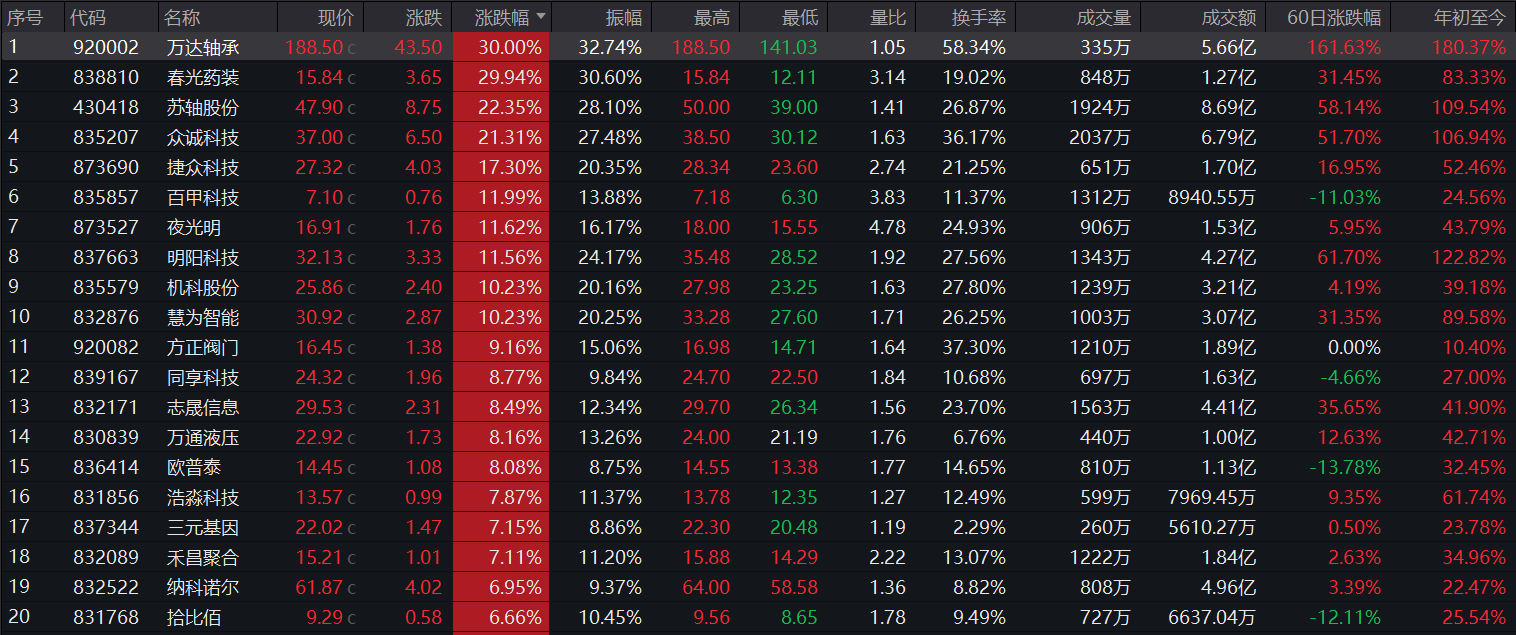Click stock code 835857
The height and width of the screenshot is (635, 1516).
[x=106, y=197]
